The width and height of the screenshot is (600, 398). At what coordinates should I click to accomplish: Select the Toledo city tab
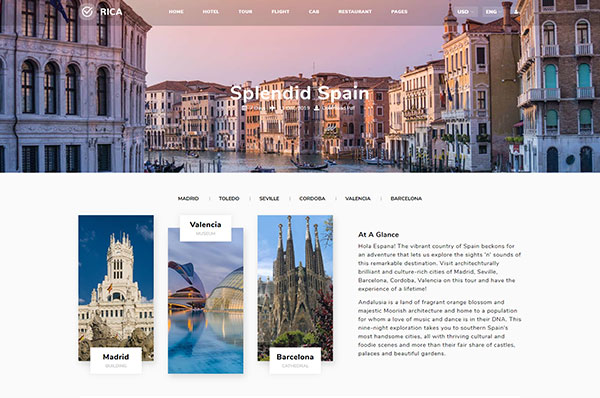(229, 199)
